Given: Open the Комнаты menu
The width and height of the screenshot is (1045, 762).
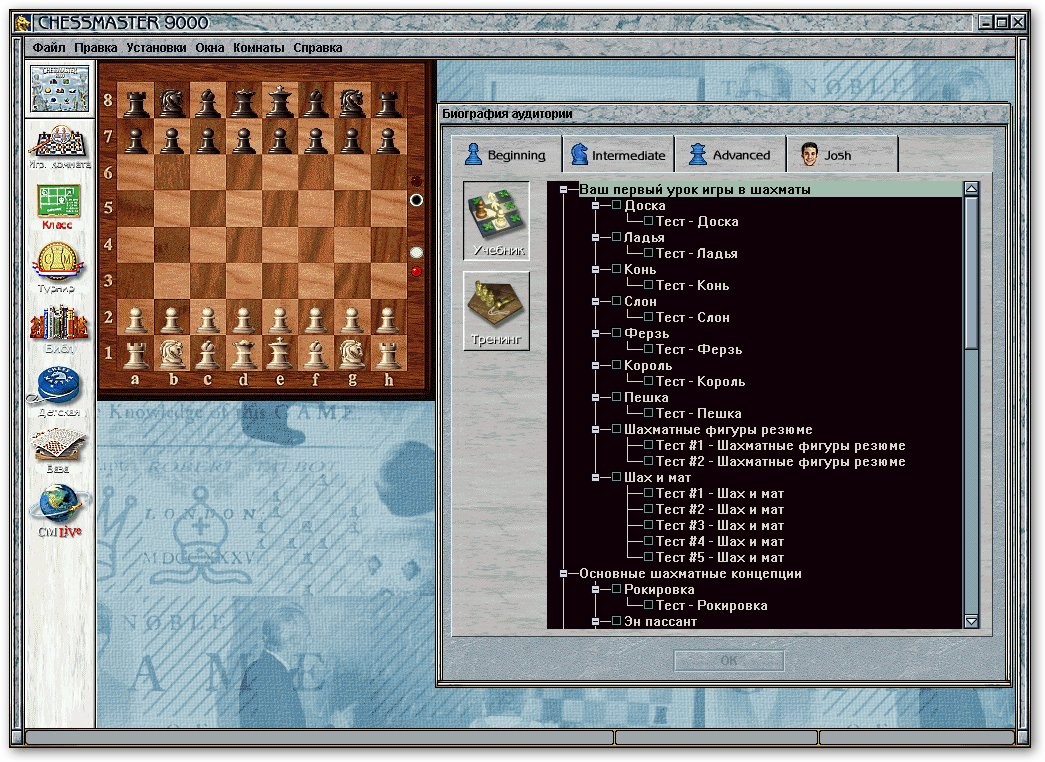Looking at the screenshot, I should (258, 47).
